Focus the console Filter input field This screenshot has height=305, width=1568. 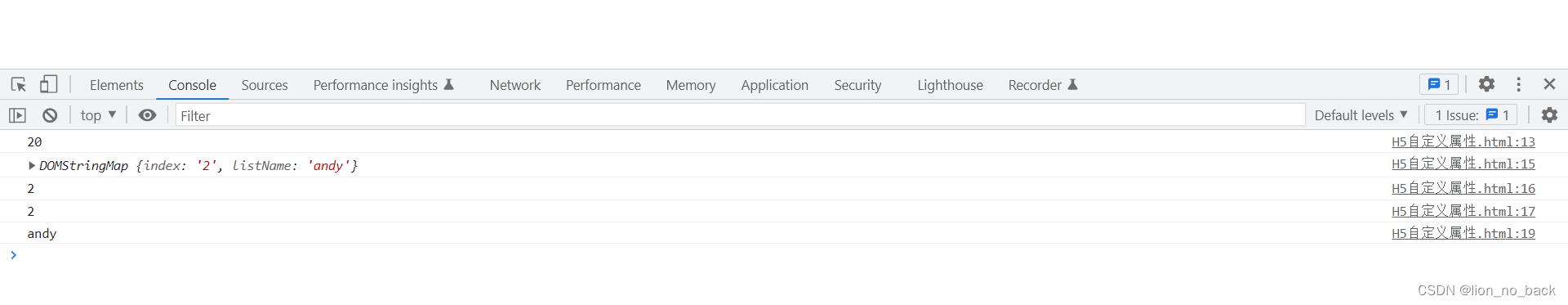pyautogui.click(x=740, y=115)
